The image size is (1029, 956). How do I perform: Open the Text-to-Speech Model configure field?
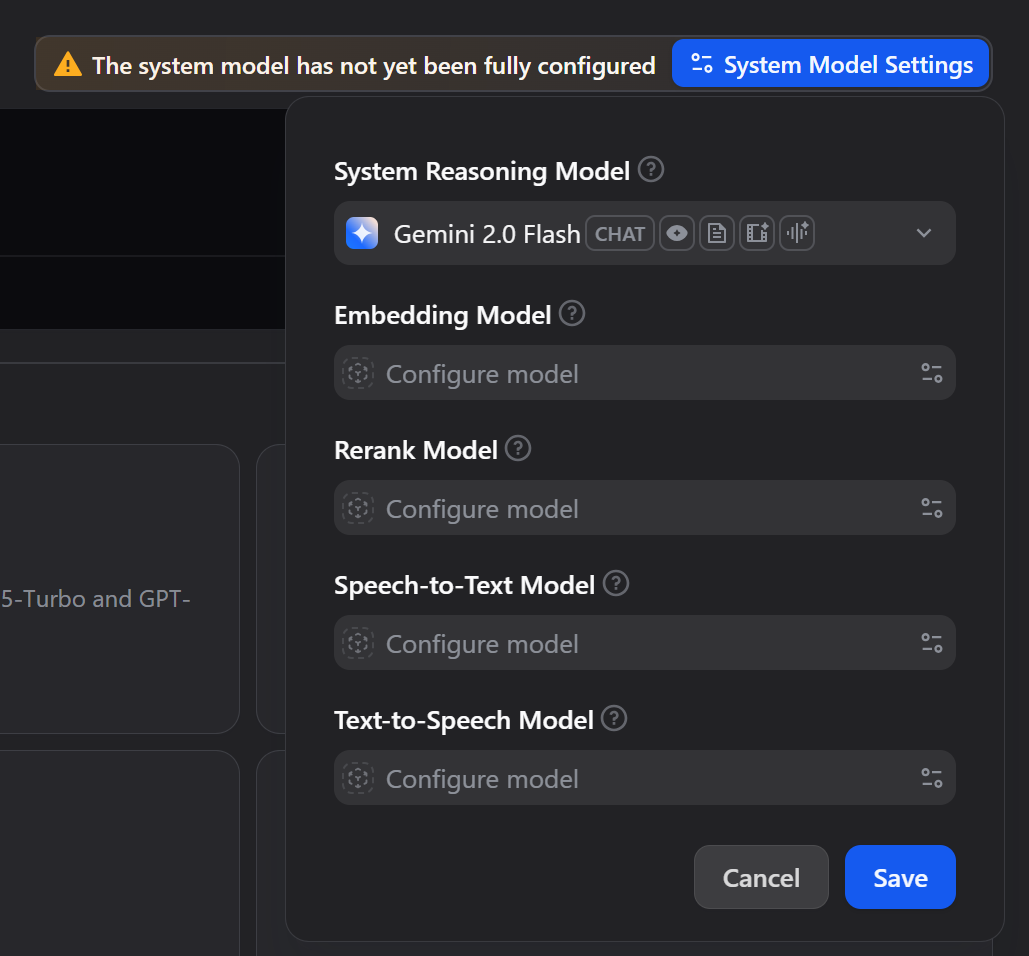pos(644,778)
